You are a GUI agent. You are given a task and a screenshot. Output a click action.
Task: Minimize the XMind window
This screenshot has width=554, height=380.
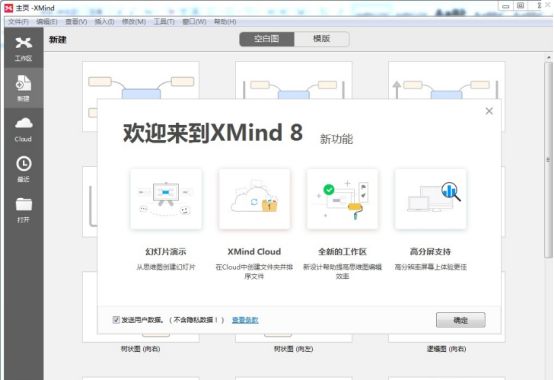(506, 6)
